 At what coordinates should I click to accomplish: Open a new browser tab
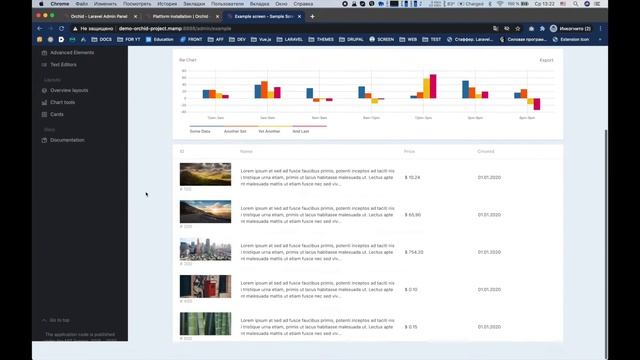click(x=312, y=16)
